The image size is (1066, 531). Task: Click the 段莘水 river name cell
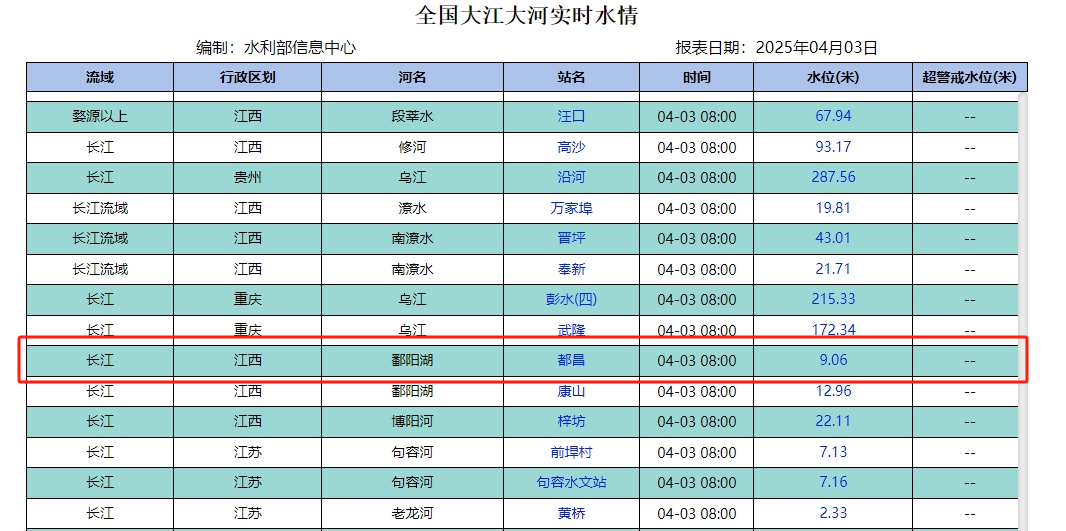413,116
